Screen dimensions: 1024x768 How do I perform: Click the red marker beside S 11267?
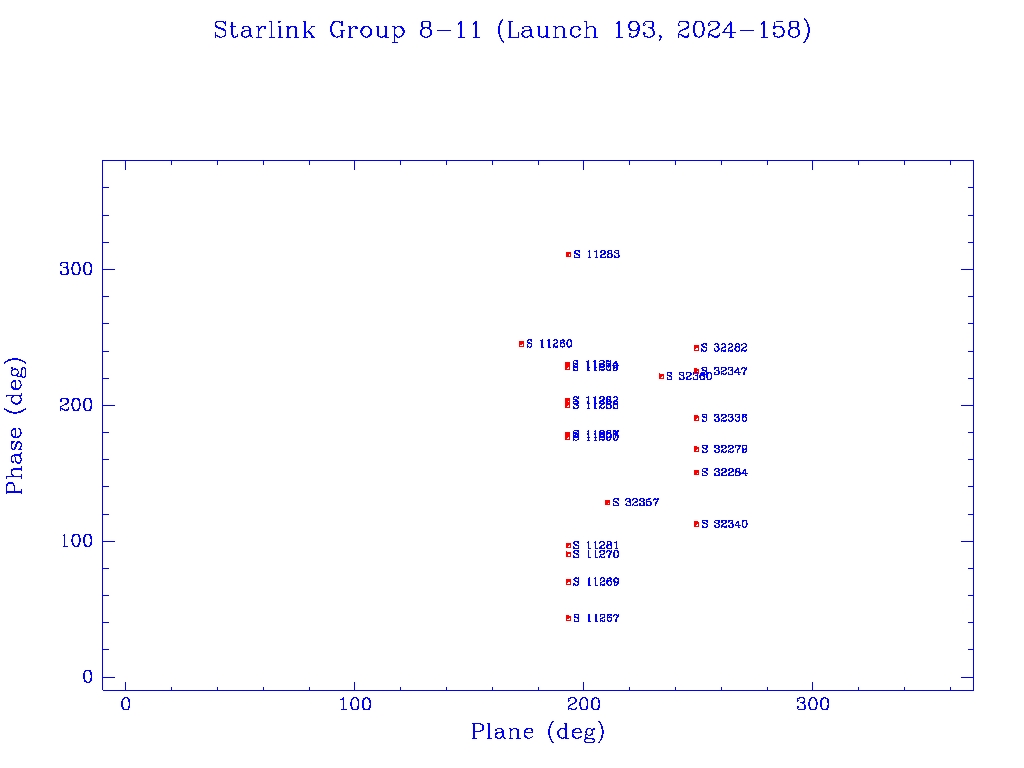click(568, 618)
